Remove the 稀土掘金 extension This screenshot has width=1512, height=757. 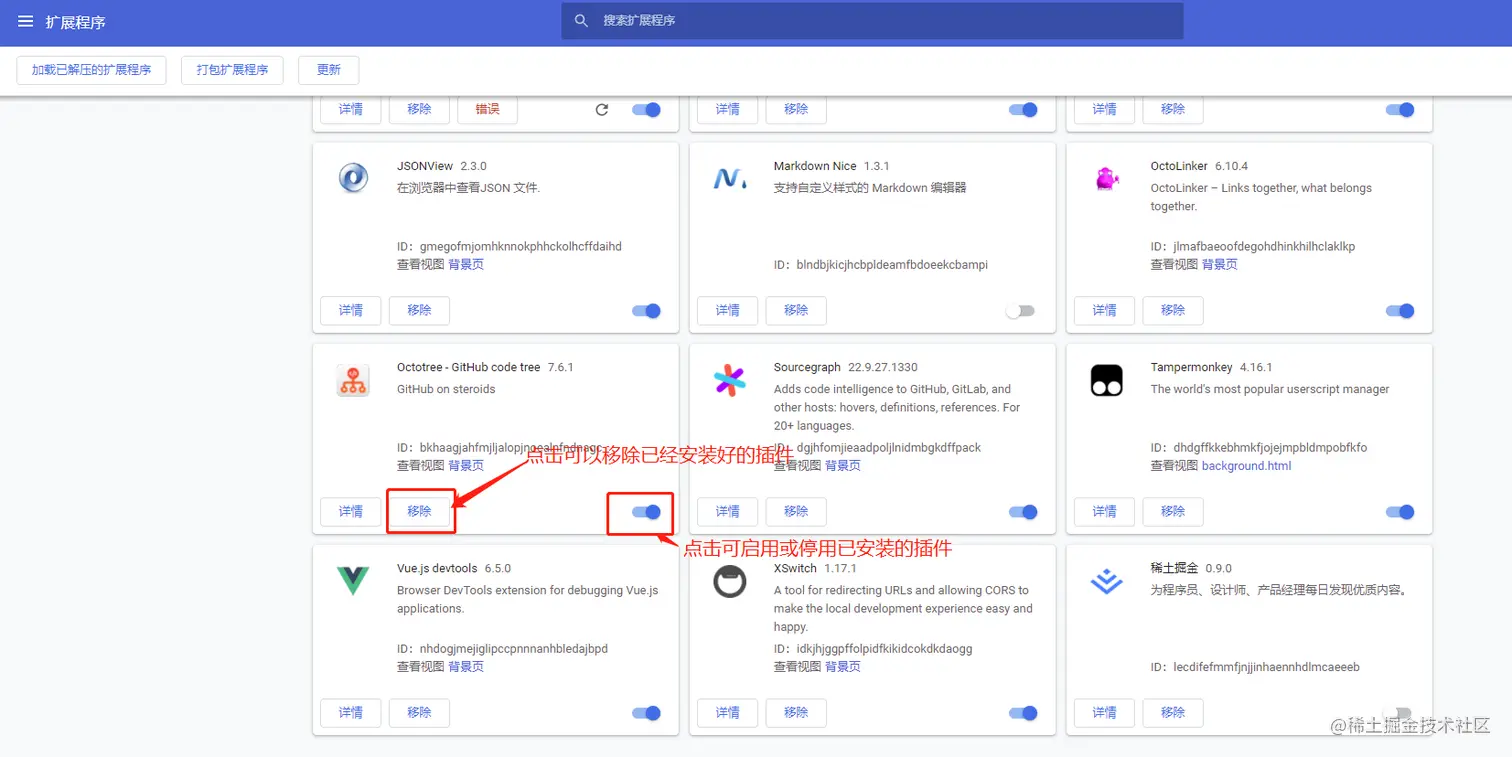point(1173,713)
